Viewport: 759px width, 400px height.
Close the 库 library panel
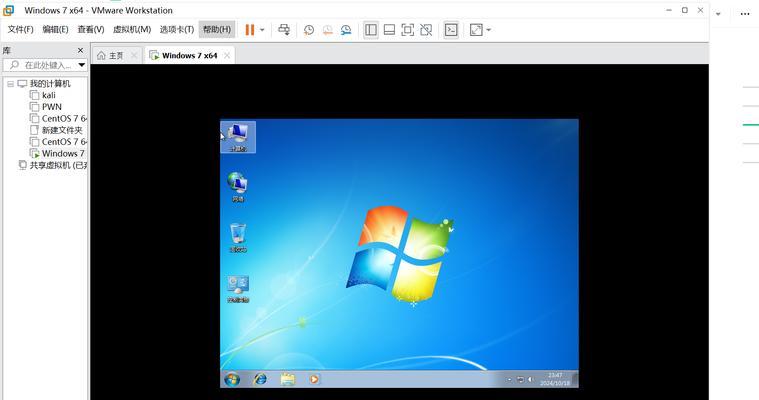coord(80,50)
